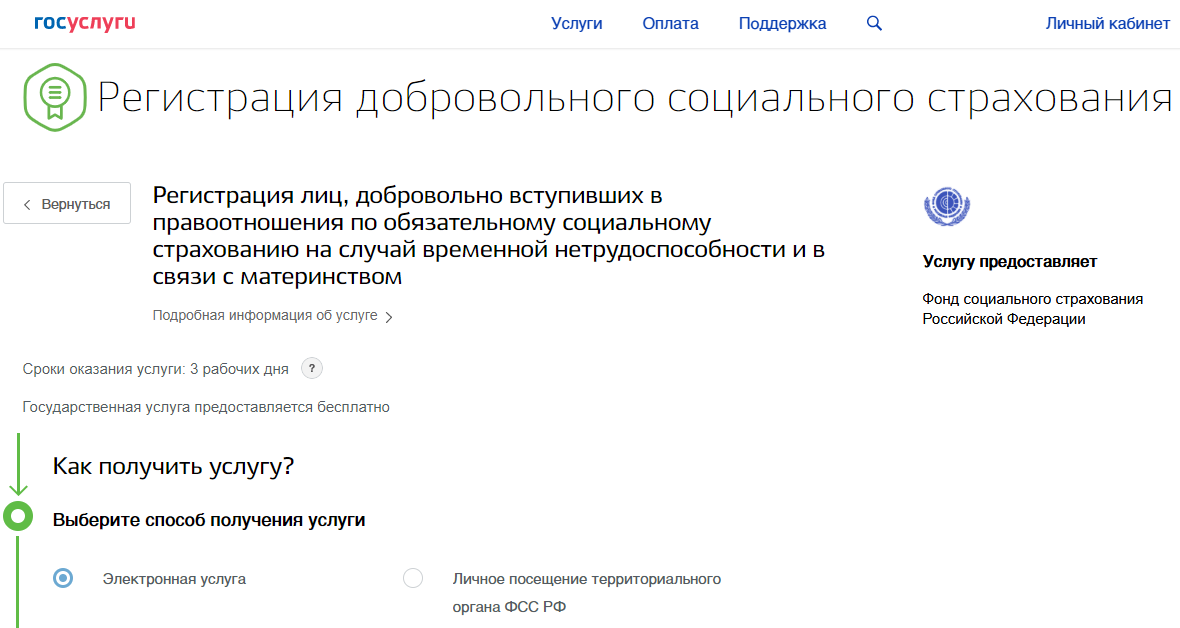The height and width of the screenshot is (628, 1180).
Task: Expand chevron beside Подробная информация об услуге
Action: (389, 317)
